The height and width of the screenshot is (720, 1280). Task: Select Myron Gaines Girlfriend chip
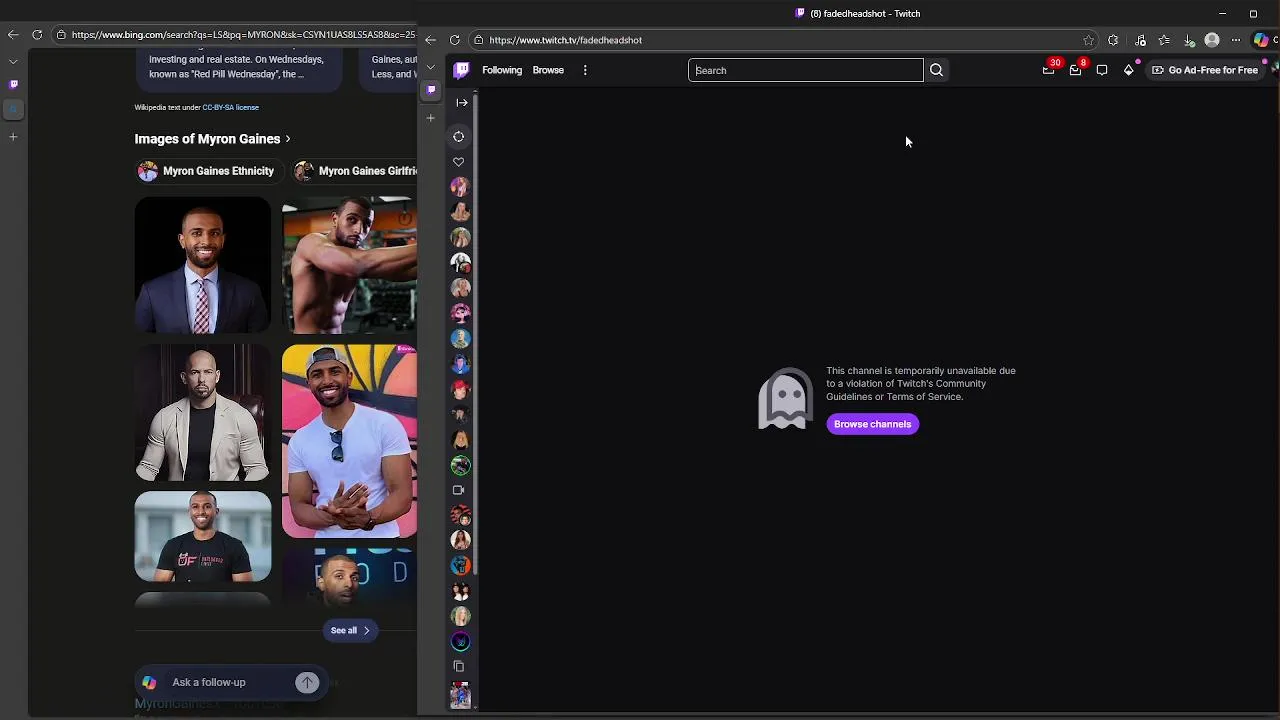(355, 171)
